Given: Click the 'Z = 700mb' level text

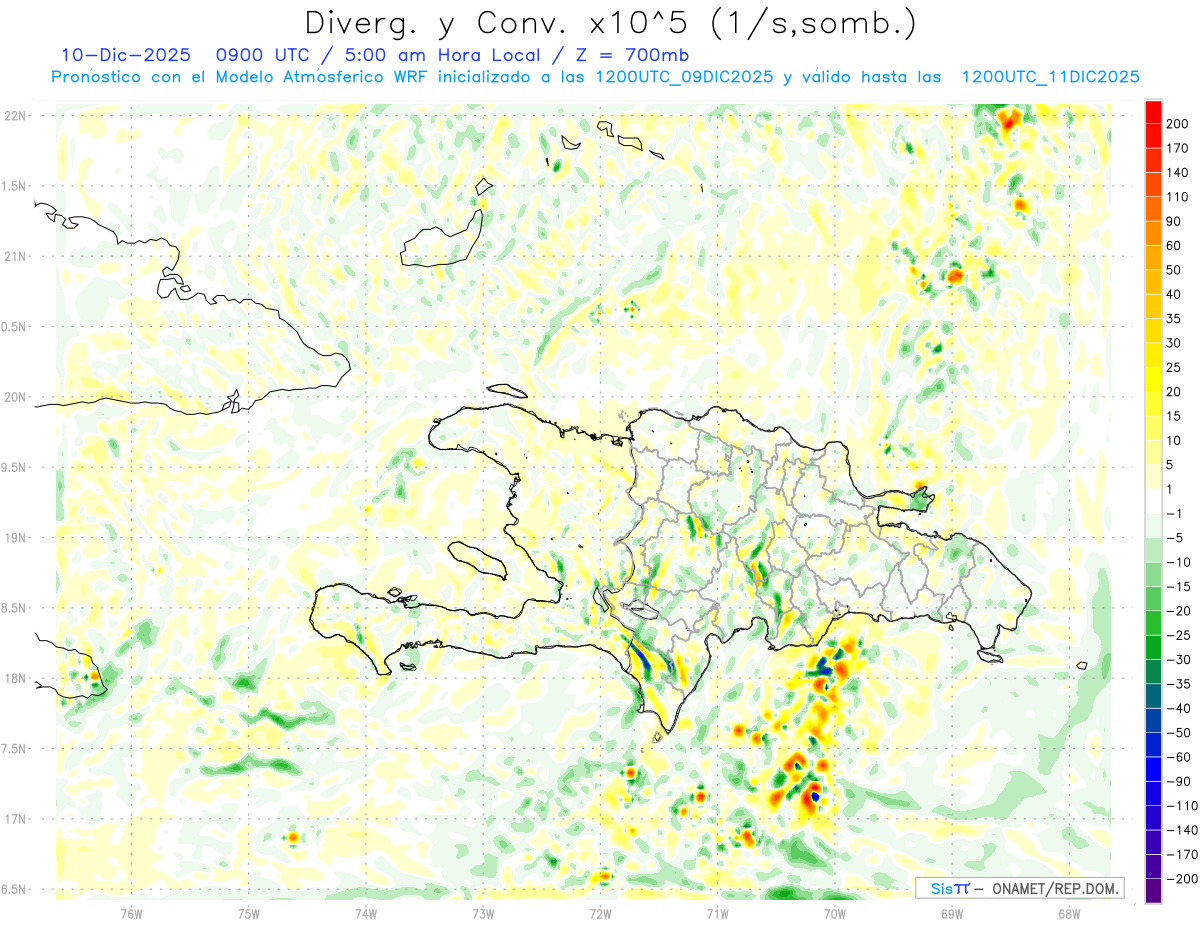Looking at the screenshot, I should point(632,56).
